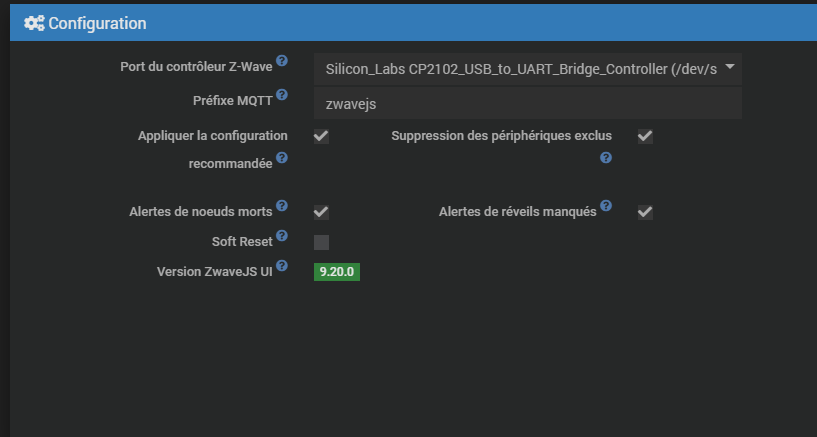The width and height of the screenshot is (817, 437).
Task: Click help icon next to Version ZwaveJS UI
Action: click(x=282, y=266)
